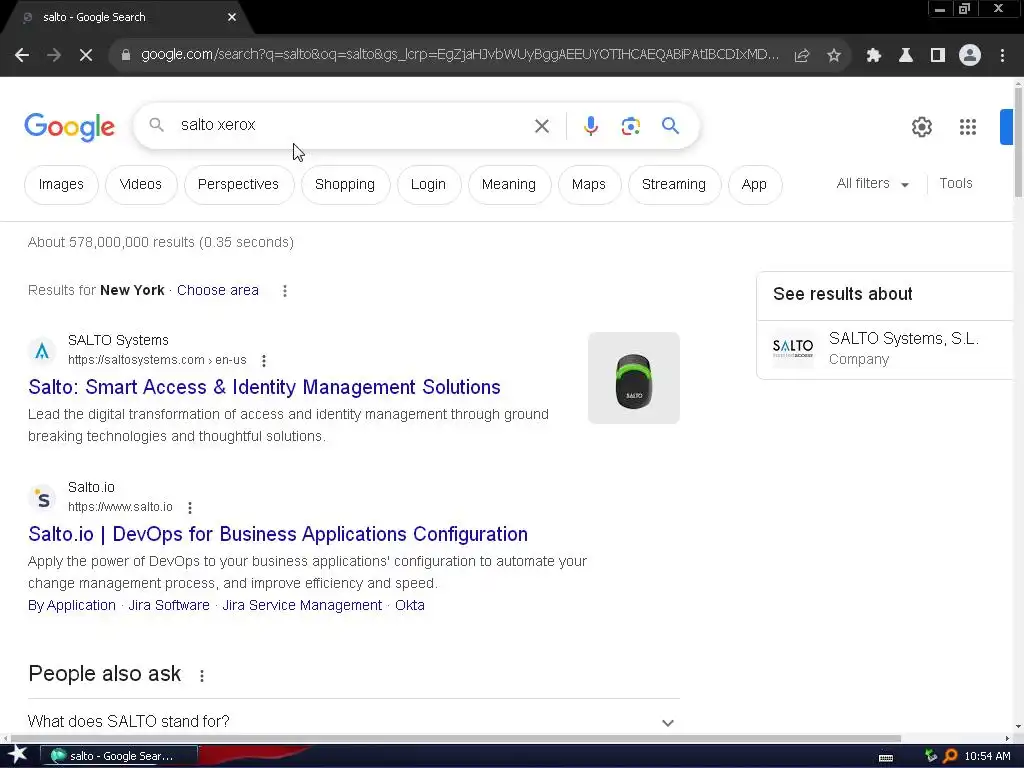Submit the search with the blue magnifier
Screen dimensions: 1024x768
[671, 125]
